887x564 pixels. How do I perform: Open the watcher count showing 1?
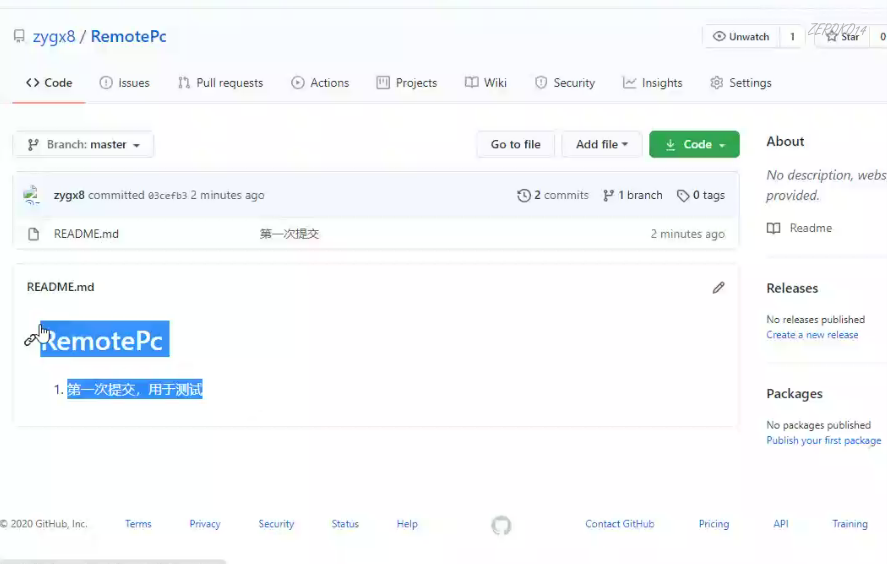click(792, 37)
